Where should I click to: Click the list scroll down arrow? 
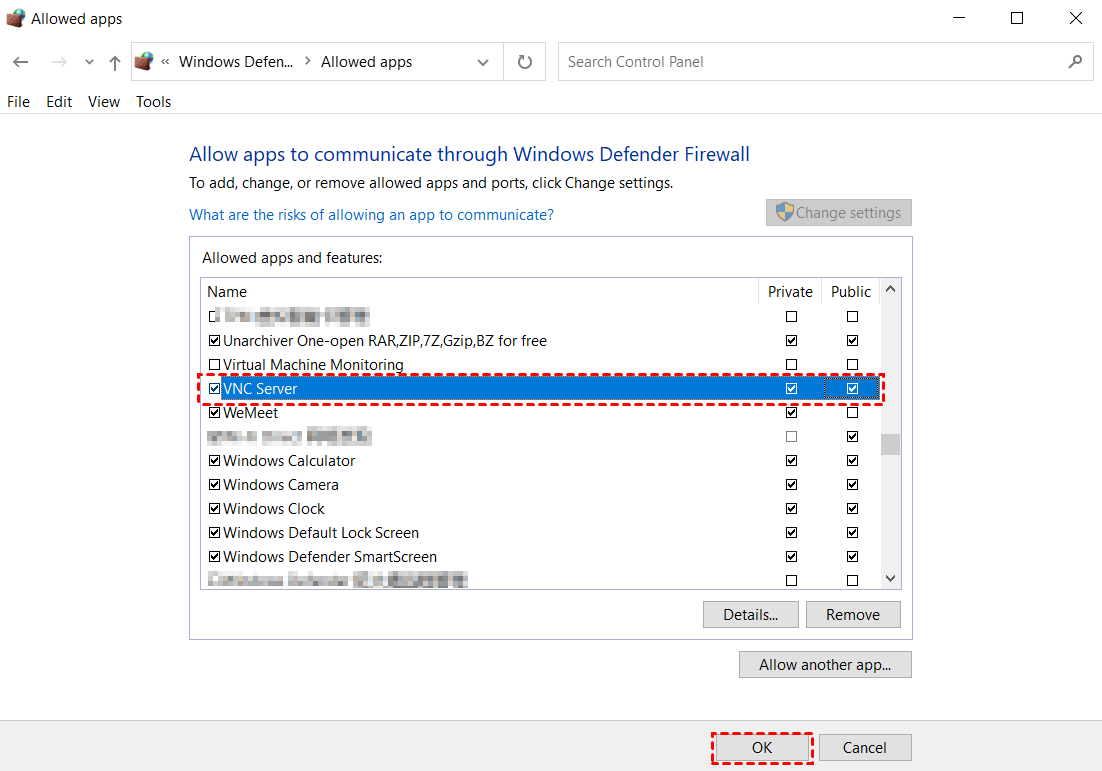click(890, 578)
